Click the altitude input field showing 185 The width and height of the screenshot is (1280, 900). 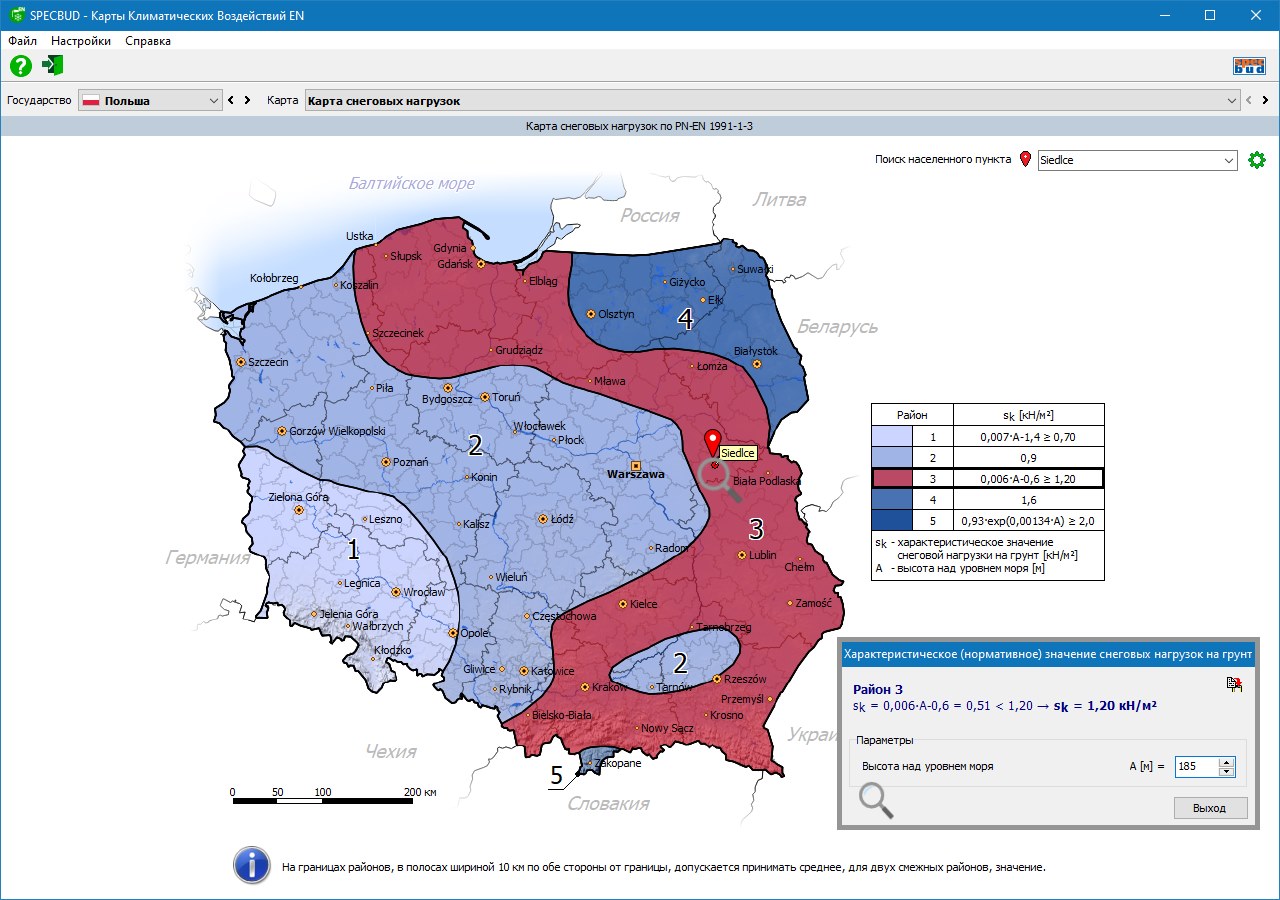1196,767
